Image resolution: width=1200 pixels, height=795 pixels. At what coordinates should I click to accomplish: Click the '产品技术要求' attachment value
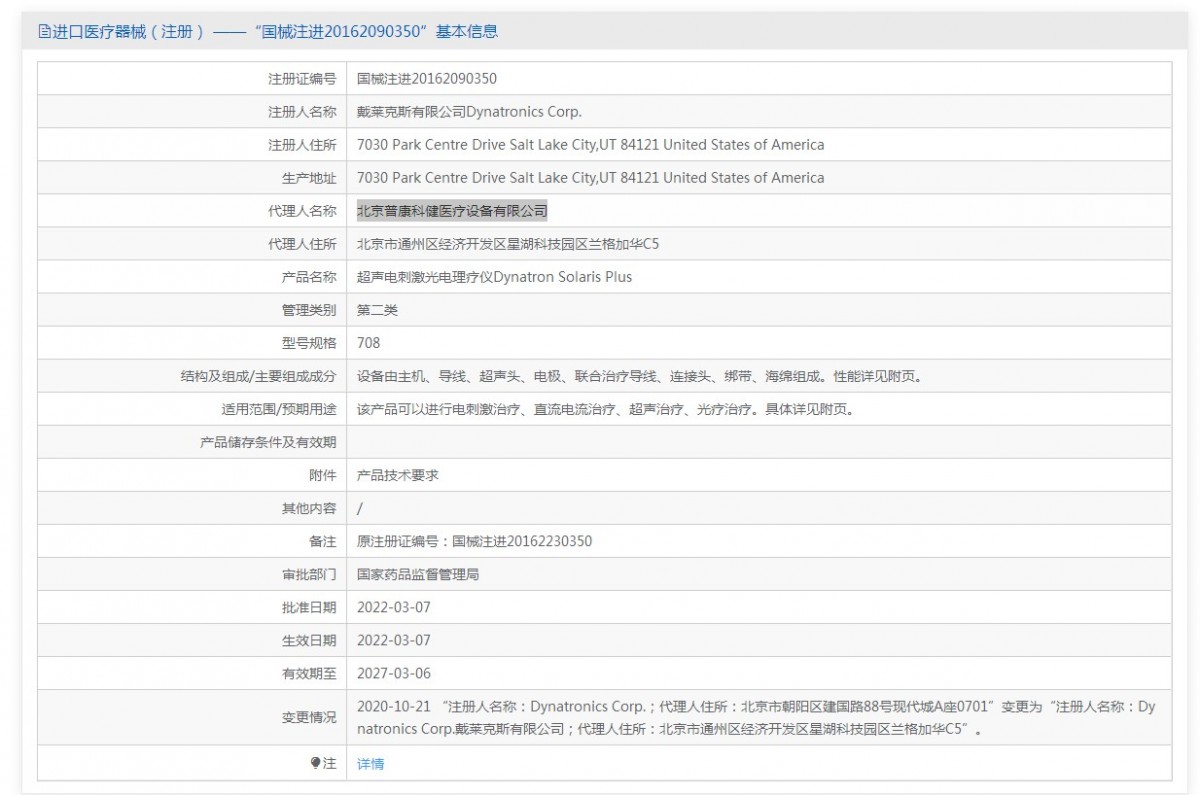coord(397,475)
